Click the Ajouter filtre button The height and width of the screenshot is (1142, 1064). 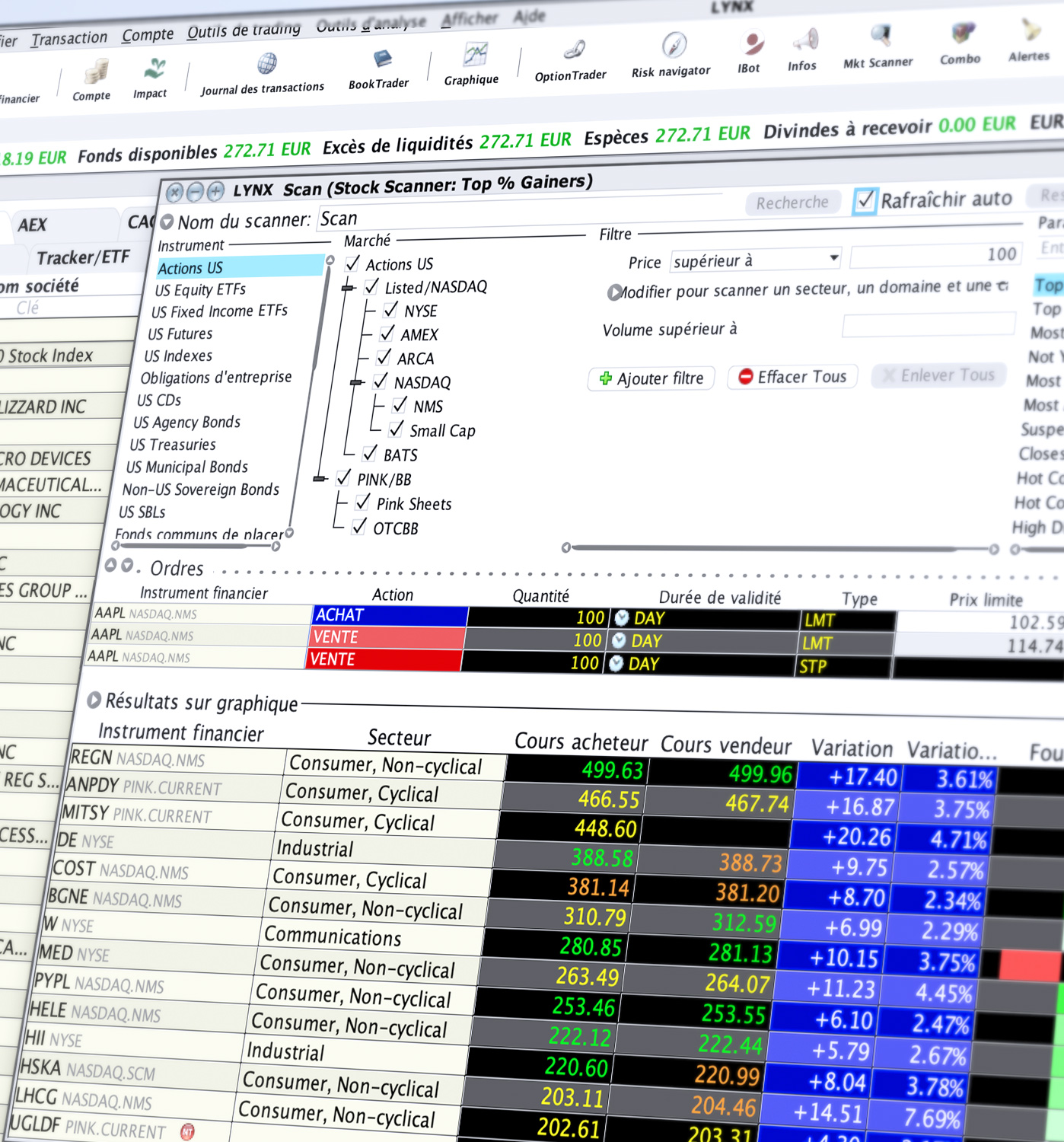[651, 378]
